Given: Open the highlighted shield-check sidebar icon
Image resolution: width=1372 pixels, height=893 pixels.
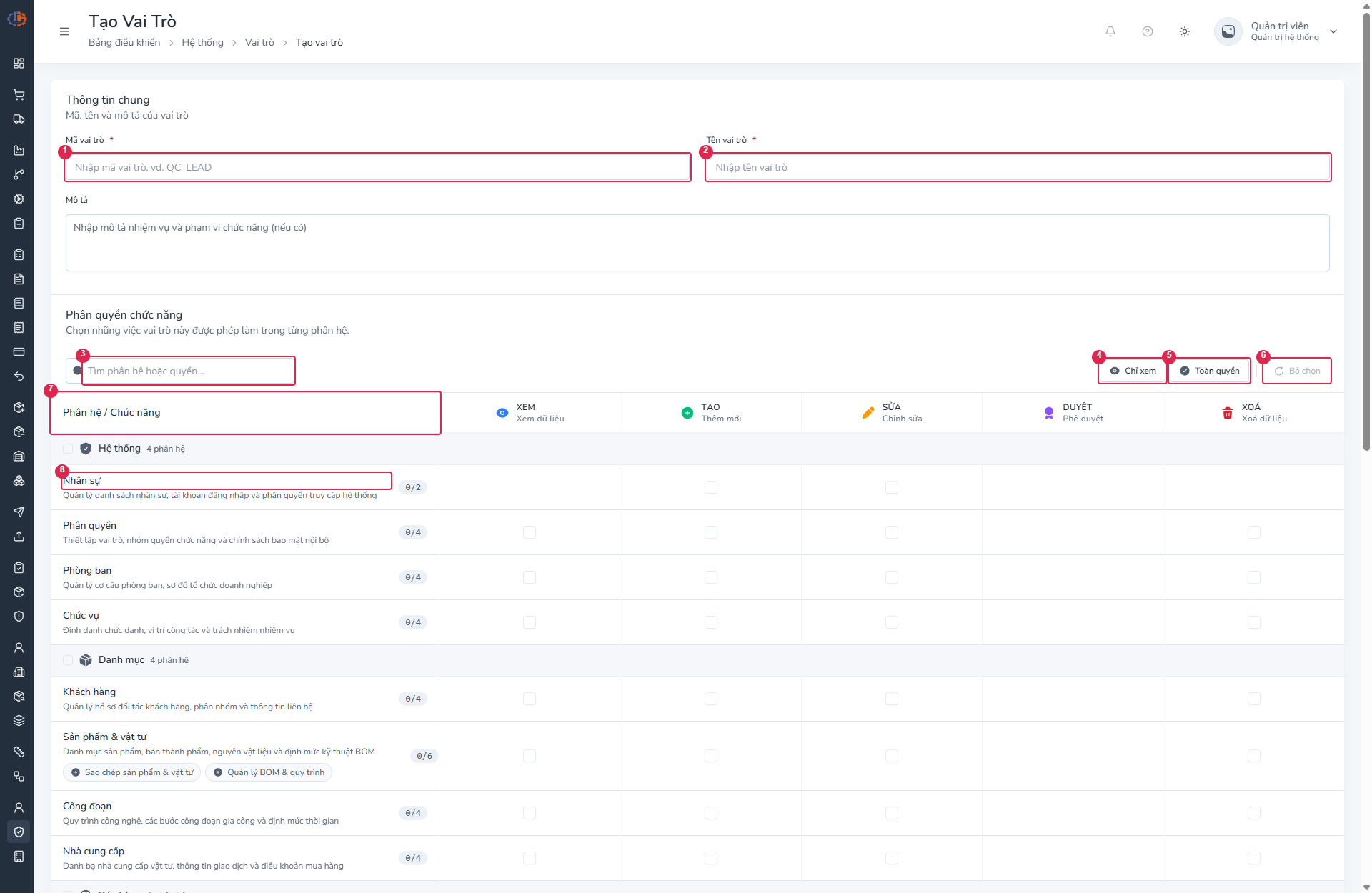Looking at the screenshot, I should tap(19, 832).
